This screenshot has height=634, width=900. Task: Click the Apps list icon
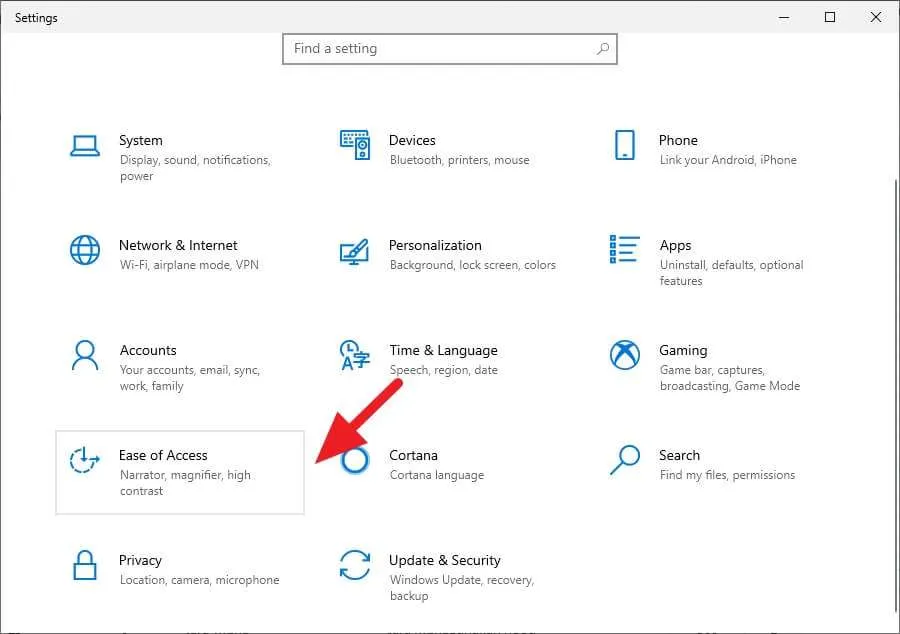click(x=624, y=249)
